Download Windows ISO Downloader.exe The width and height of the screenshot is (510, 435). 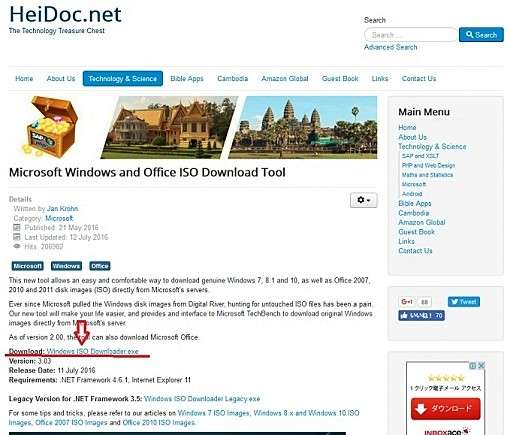(x=92, y=351)
